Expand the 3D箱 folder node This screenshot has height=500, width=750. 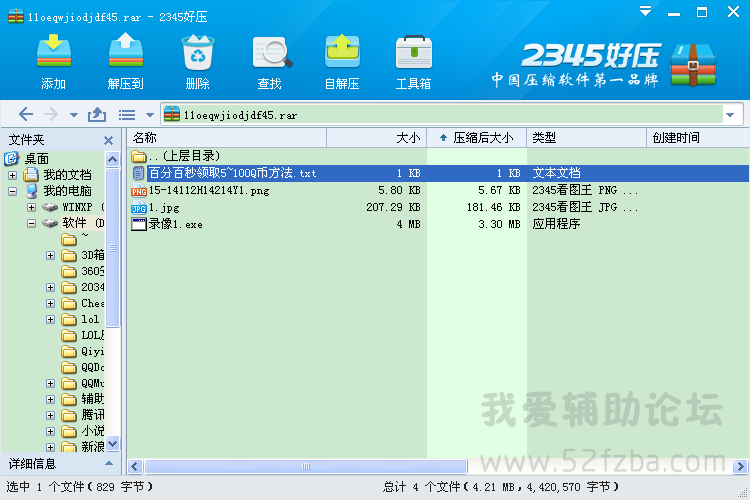pos(50,256)
